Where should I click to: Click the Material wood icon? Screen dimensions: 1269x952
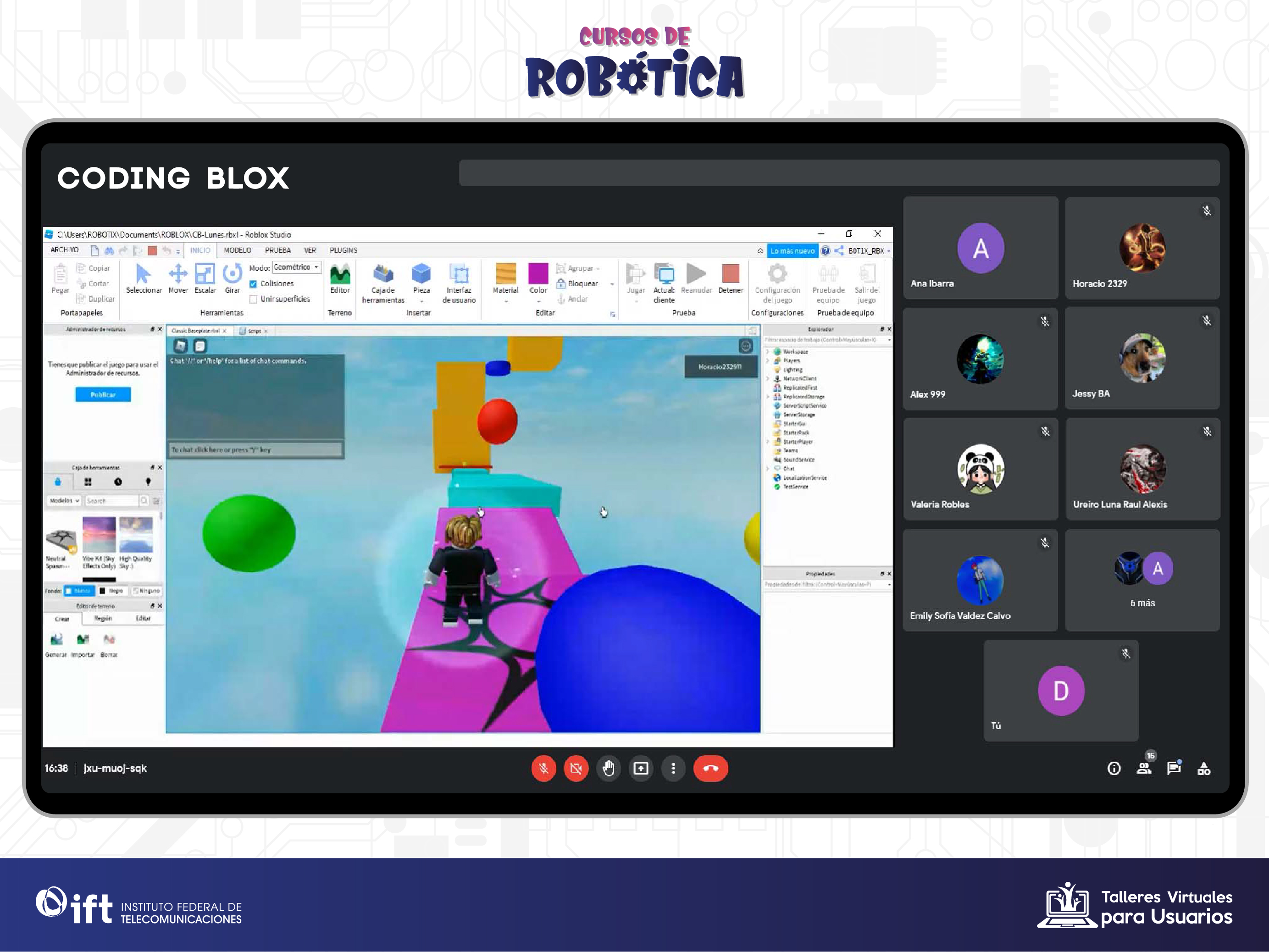click(x=505, y=274)
